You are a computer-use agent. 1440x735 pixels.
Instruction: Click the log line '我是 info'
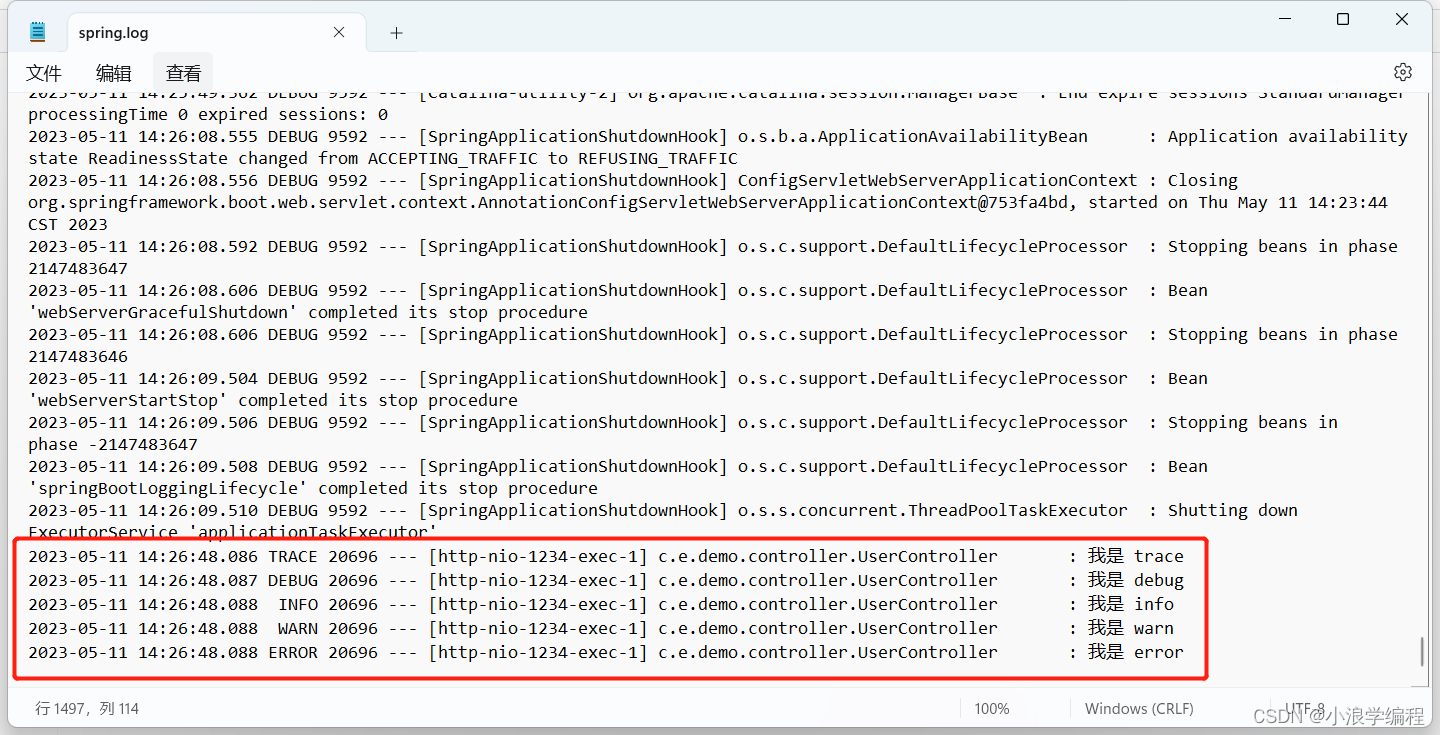pos(601,604)
